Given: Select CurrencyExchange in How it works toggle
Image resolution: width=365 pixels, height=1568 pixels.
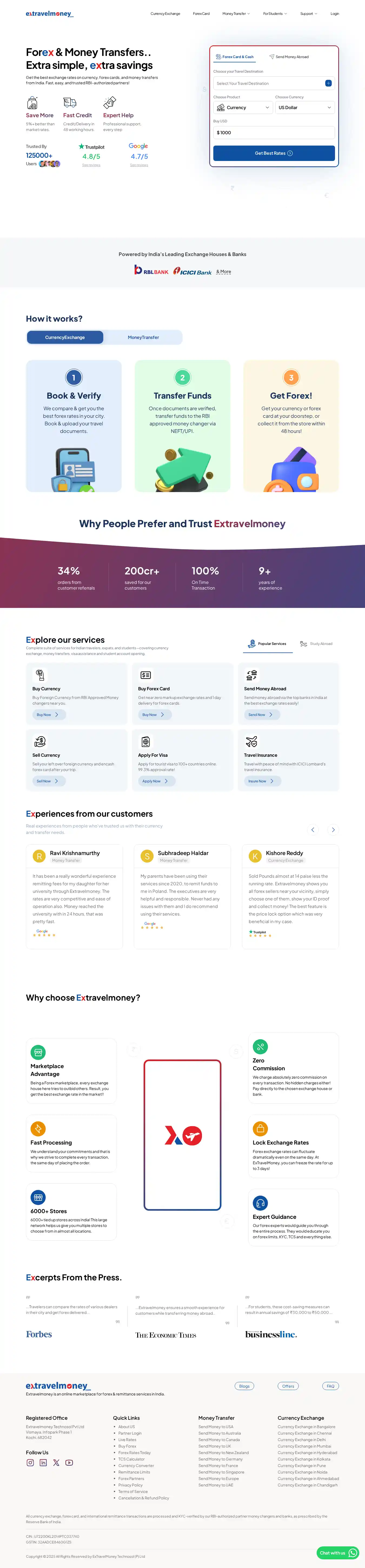Looking at the screenshot, I should click(65, 337).
